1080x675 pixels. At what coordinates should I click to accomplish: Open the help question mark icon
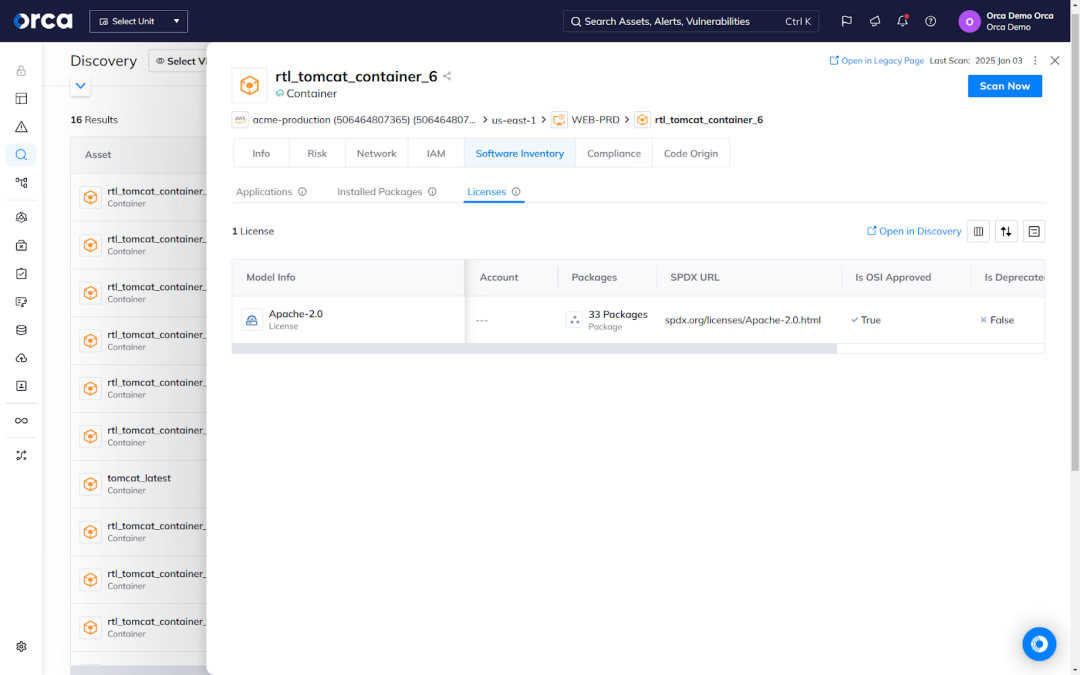pyautogui.click(x=931, y=21)
